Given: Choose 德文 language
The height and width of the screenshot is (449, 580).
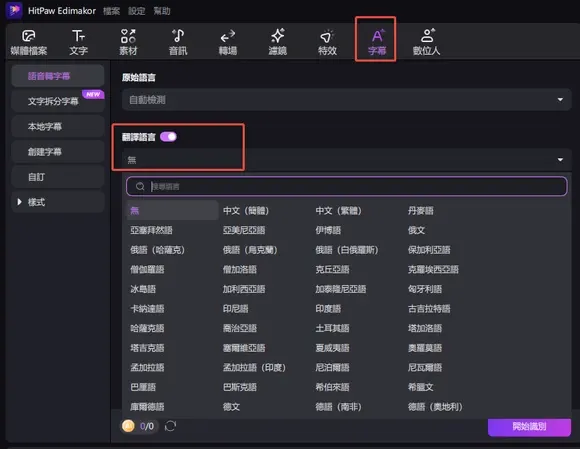Looking at the screenshot, I should click(231, 406).
